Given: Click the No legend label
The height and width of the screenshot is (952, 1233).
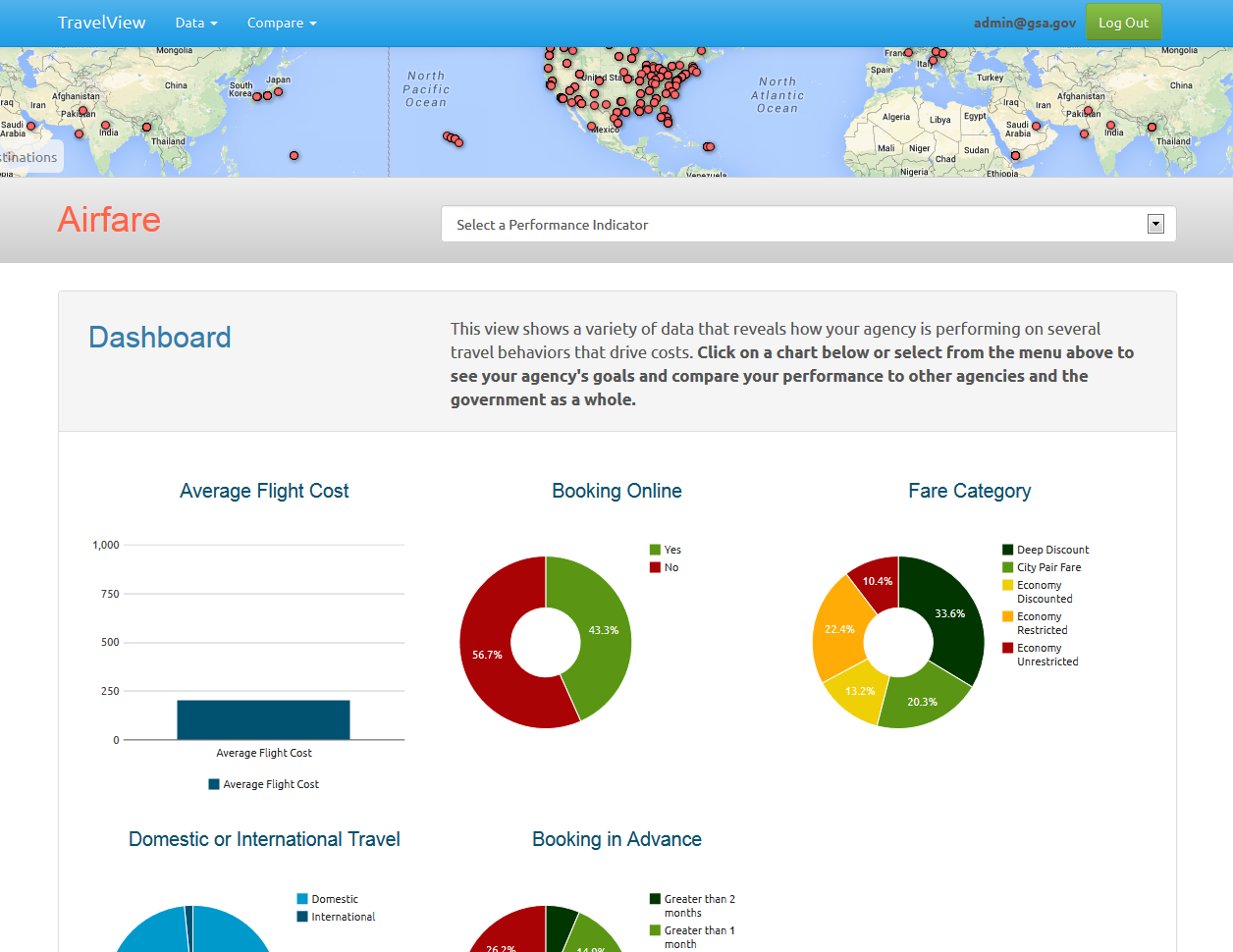Looking at the screenshot, I should pyautogui.click(x=671, y=567).
